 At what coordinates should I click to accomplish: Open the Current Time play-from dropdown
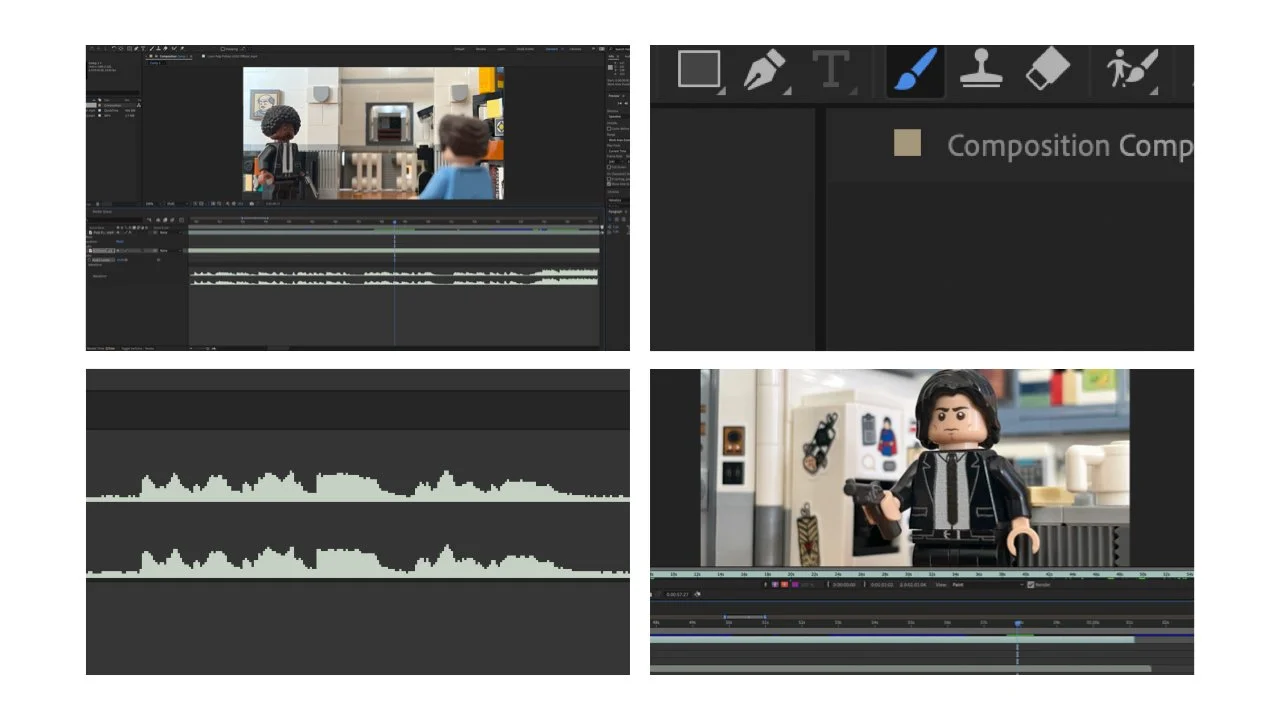coord(619,151)
